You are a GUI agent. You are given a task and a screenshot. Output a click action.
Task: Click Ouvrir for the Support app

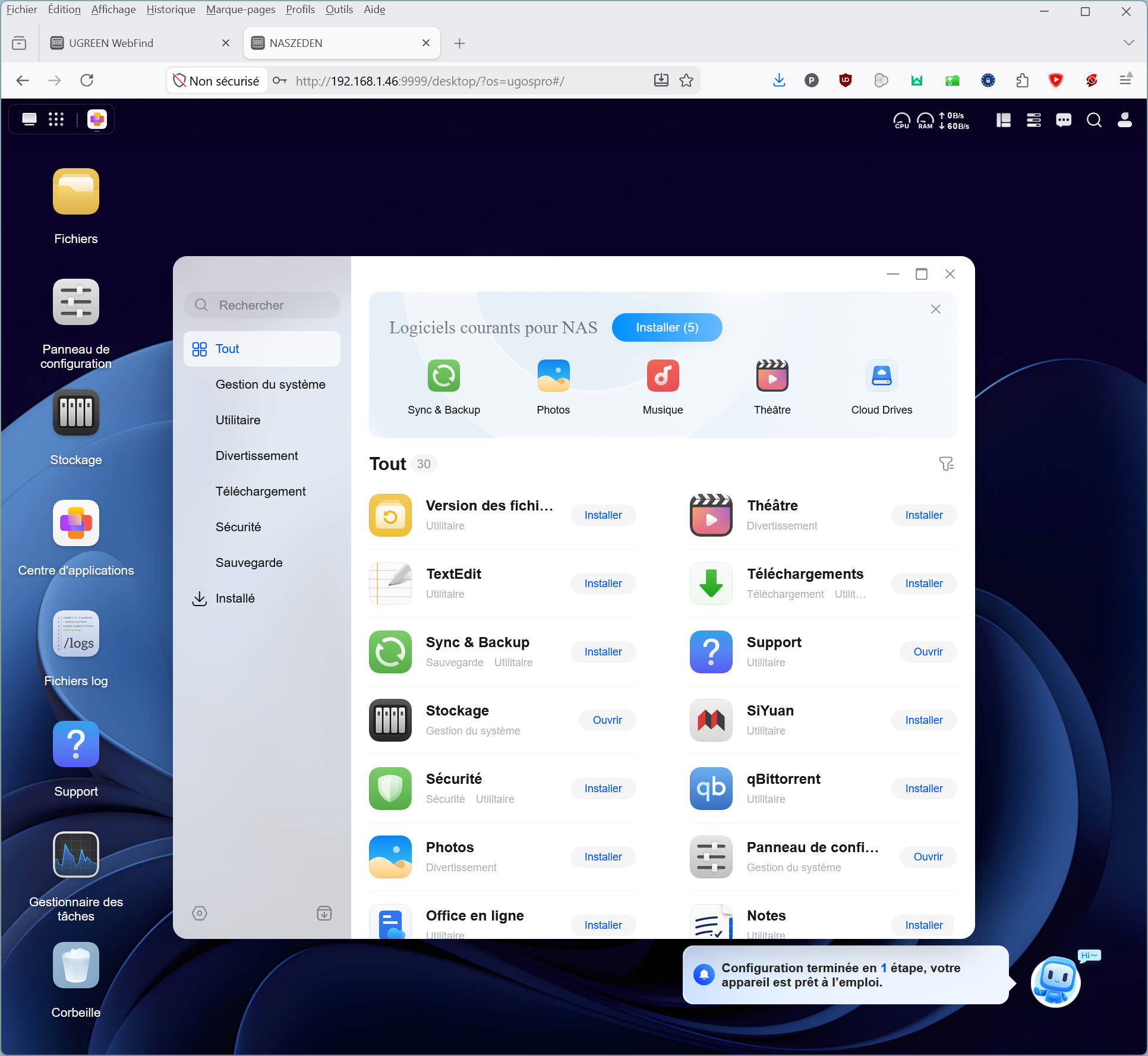(928, 652)
